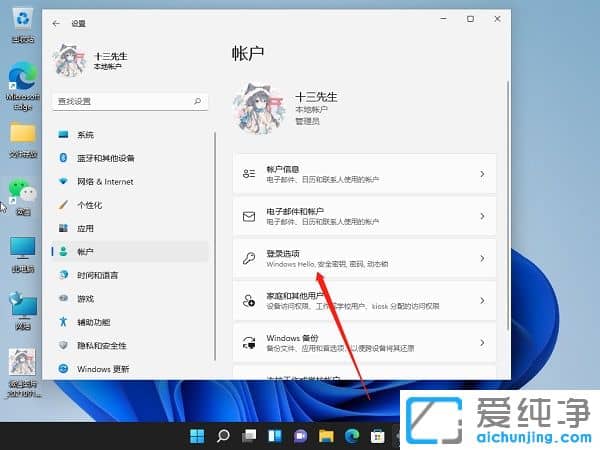Open Microsoft Edge on the taskbar

click(352, 436)
